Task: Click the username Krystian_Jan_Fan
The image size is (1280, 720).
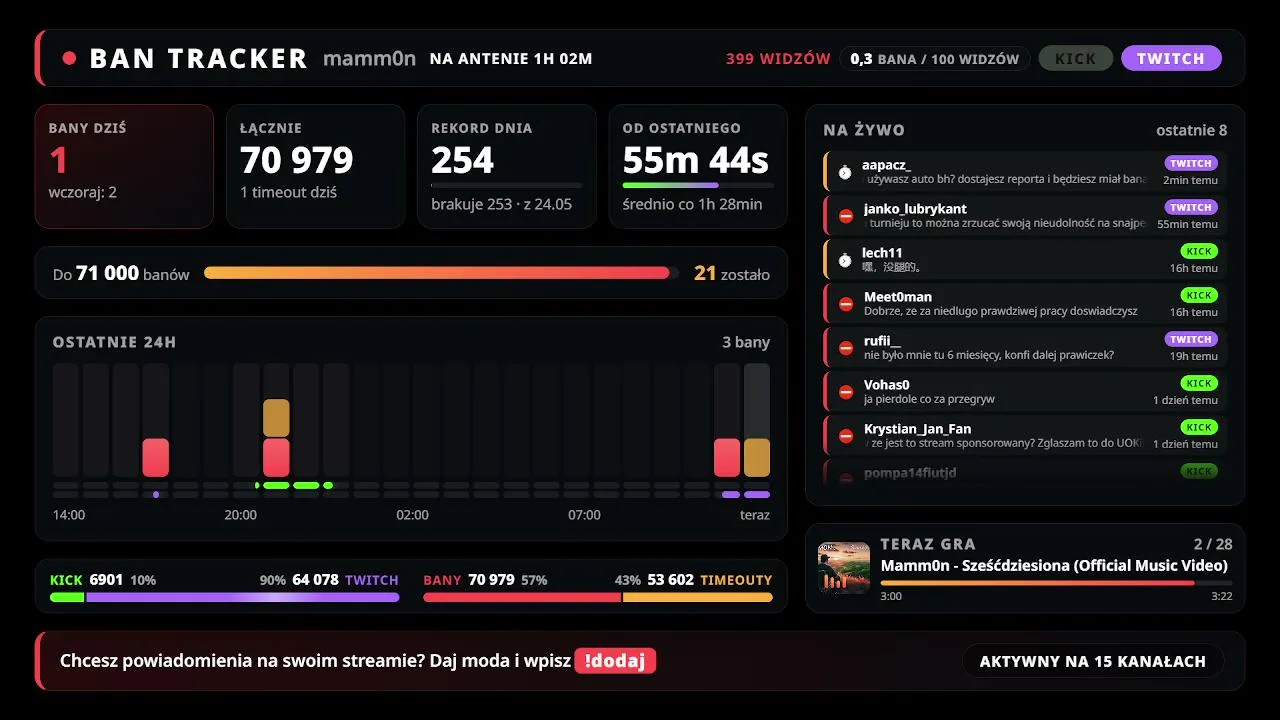Action: (x=917, y=429)
